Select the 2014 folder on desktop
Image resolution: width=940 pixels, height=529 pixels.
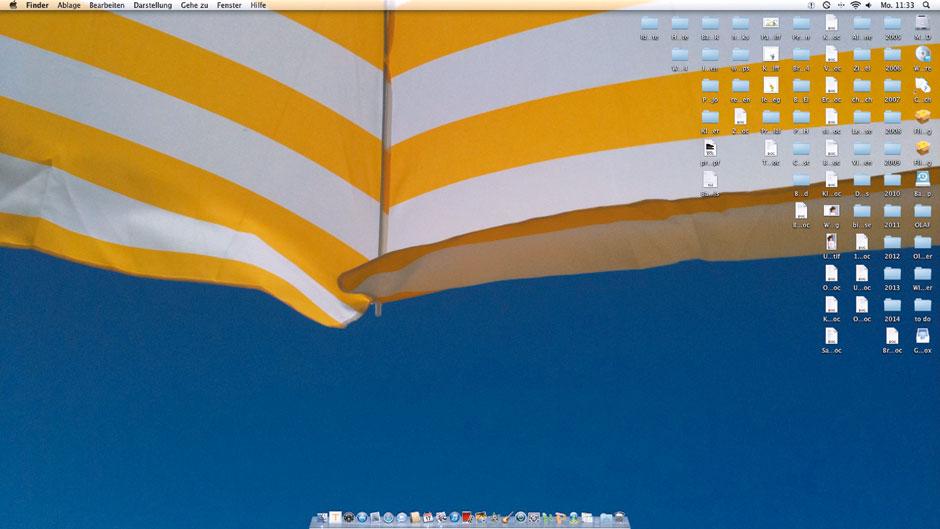pos(893,309)
